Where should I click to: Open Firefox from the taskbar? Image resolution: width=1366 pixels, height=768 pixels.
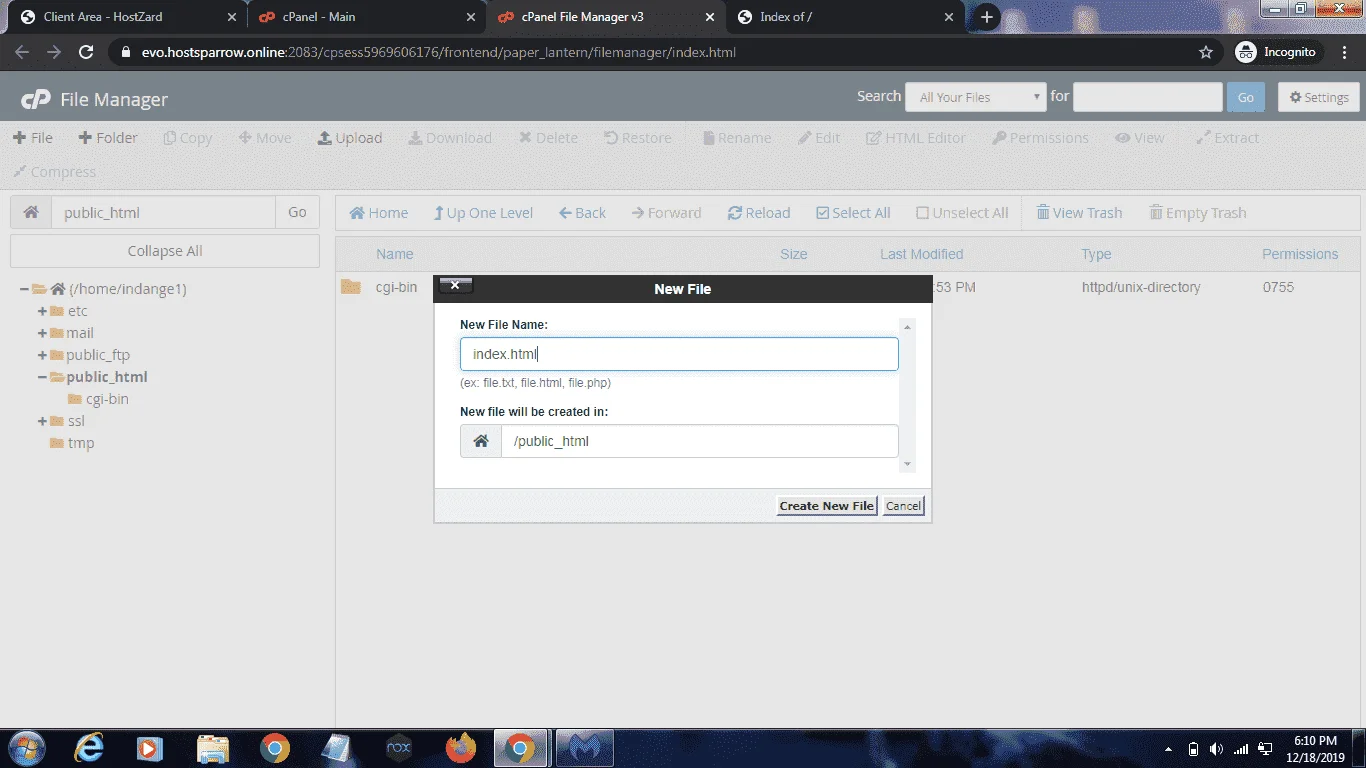click(461, 748)
